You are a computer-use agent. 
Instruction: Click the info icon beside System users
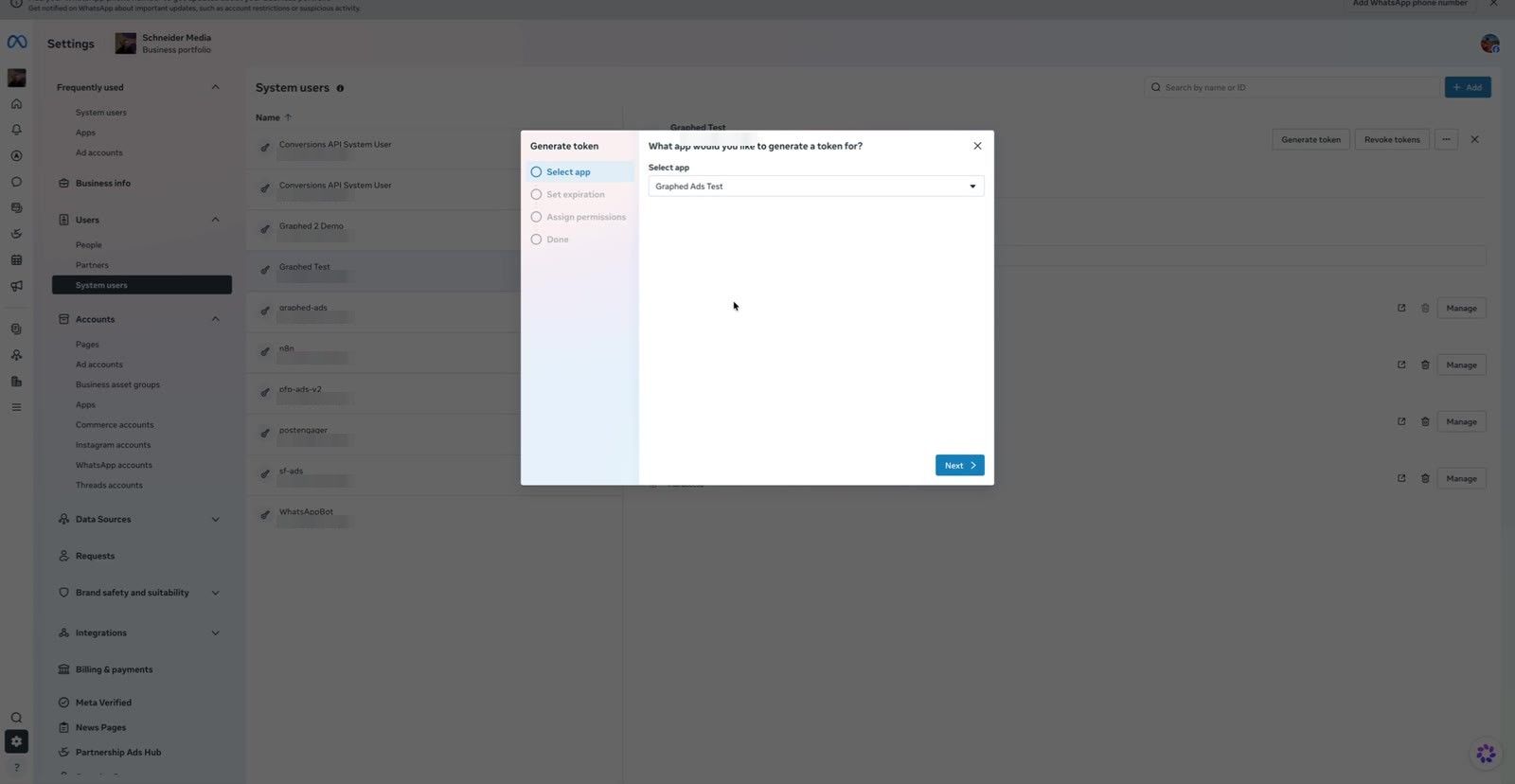pos(340,88)
